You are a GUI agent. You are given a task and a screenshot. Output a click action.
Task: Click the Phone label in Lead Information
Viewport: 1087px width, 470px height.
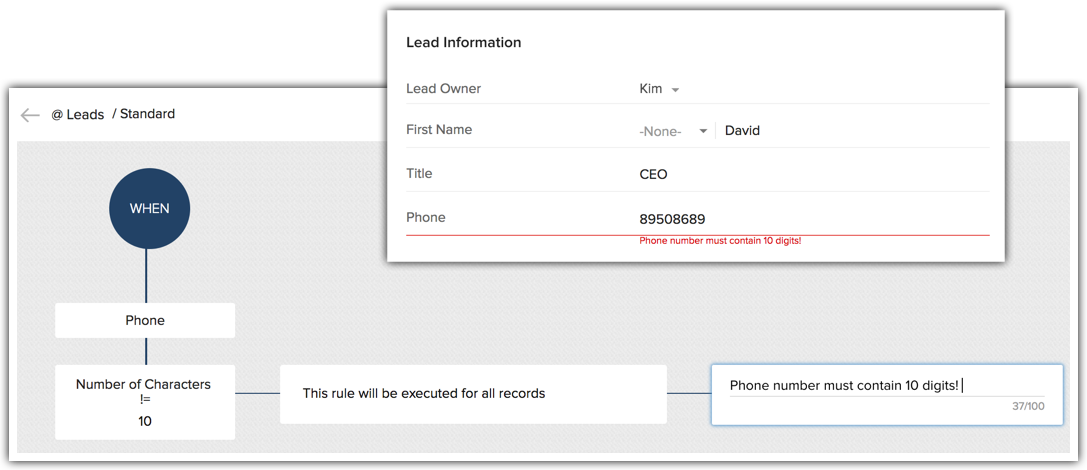425,218
